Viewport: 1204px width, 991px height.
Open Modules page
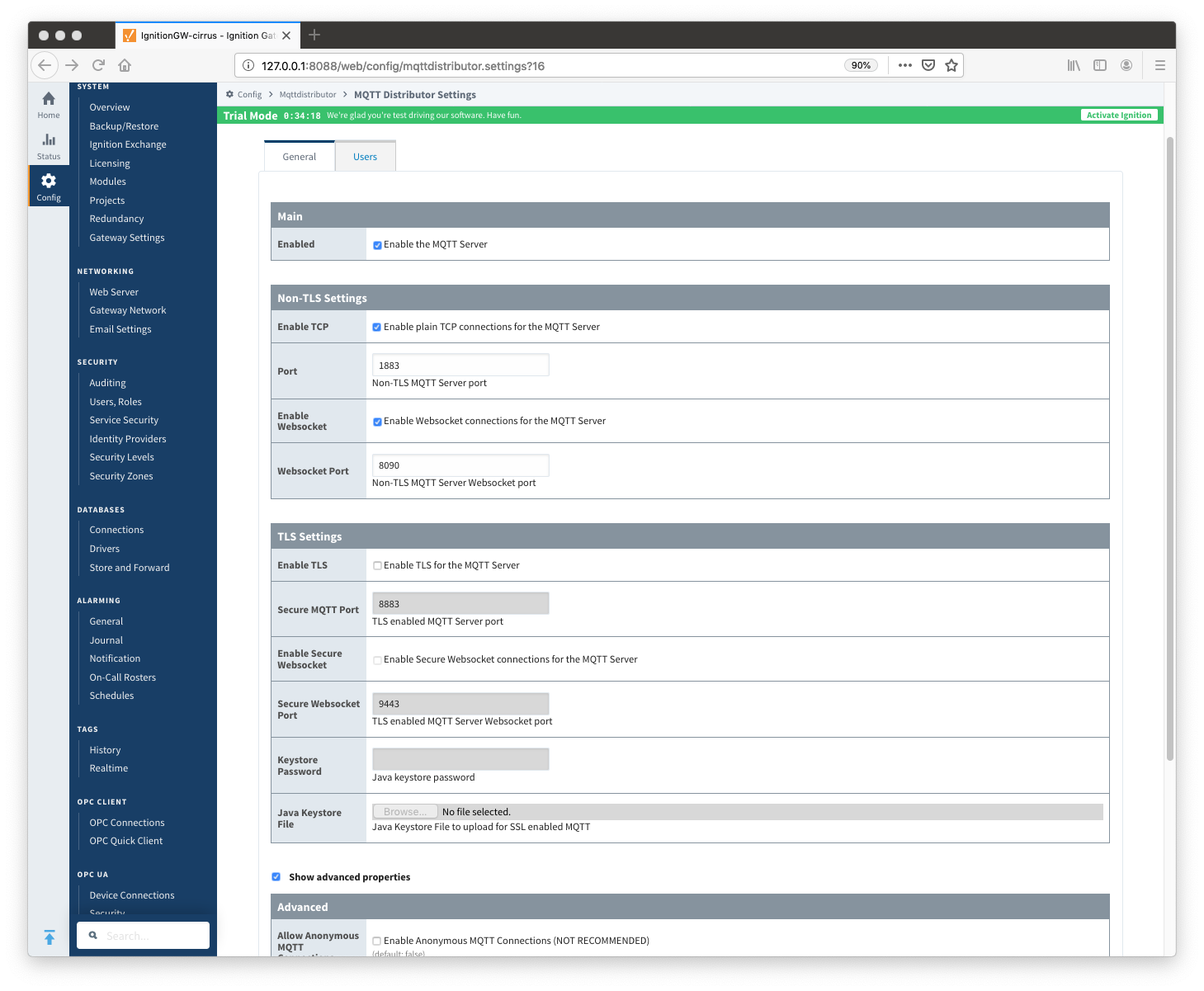click(108, 182)
